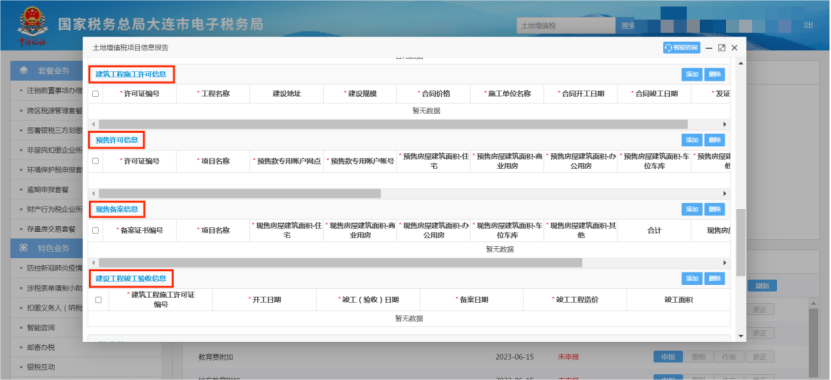Click 刷新 button in background page
This screenshot has width=831, height=380.
coord(762,286)
